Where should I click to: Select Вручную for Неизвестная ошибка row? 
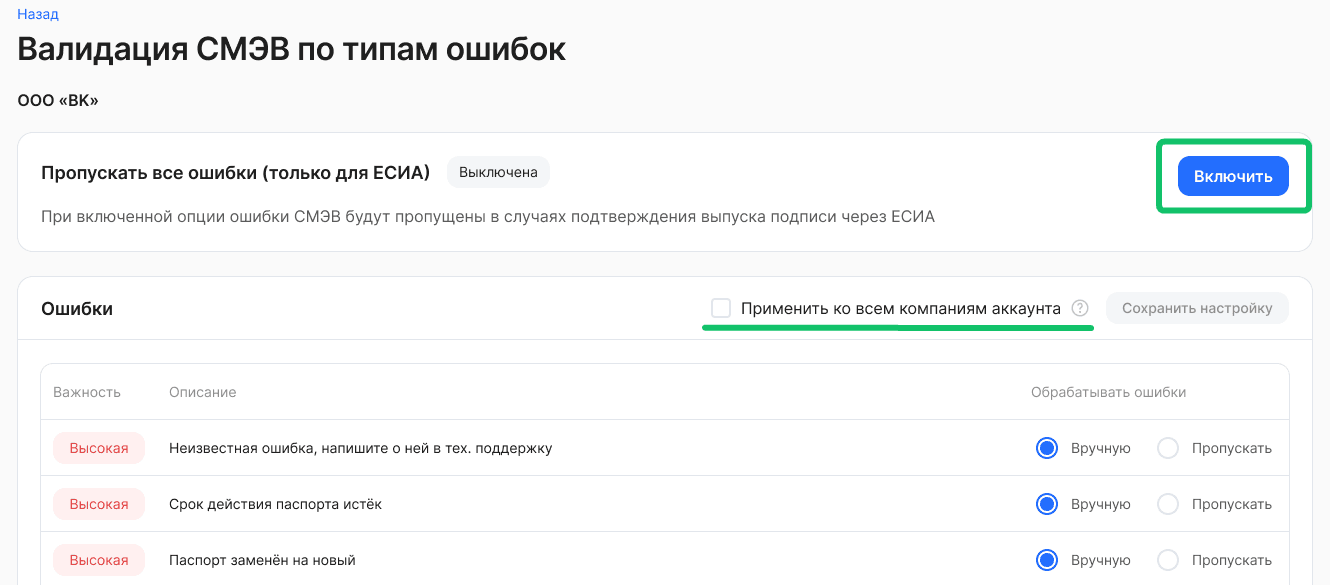[1047, 448]
